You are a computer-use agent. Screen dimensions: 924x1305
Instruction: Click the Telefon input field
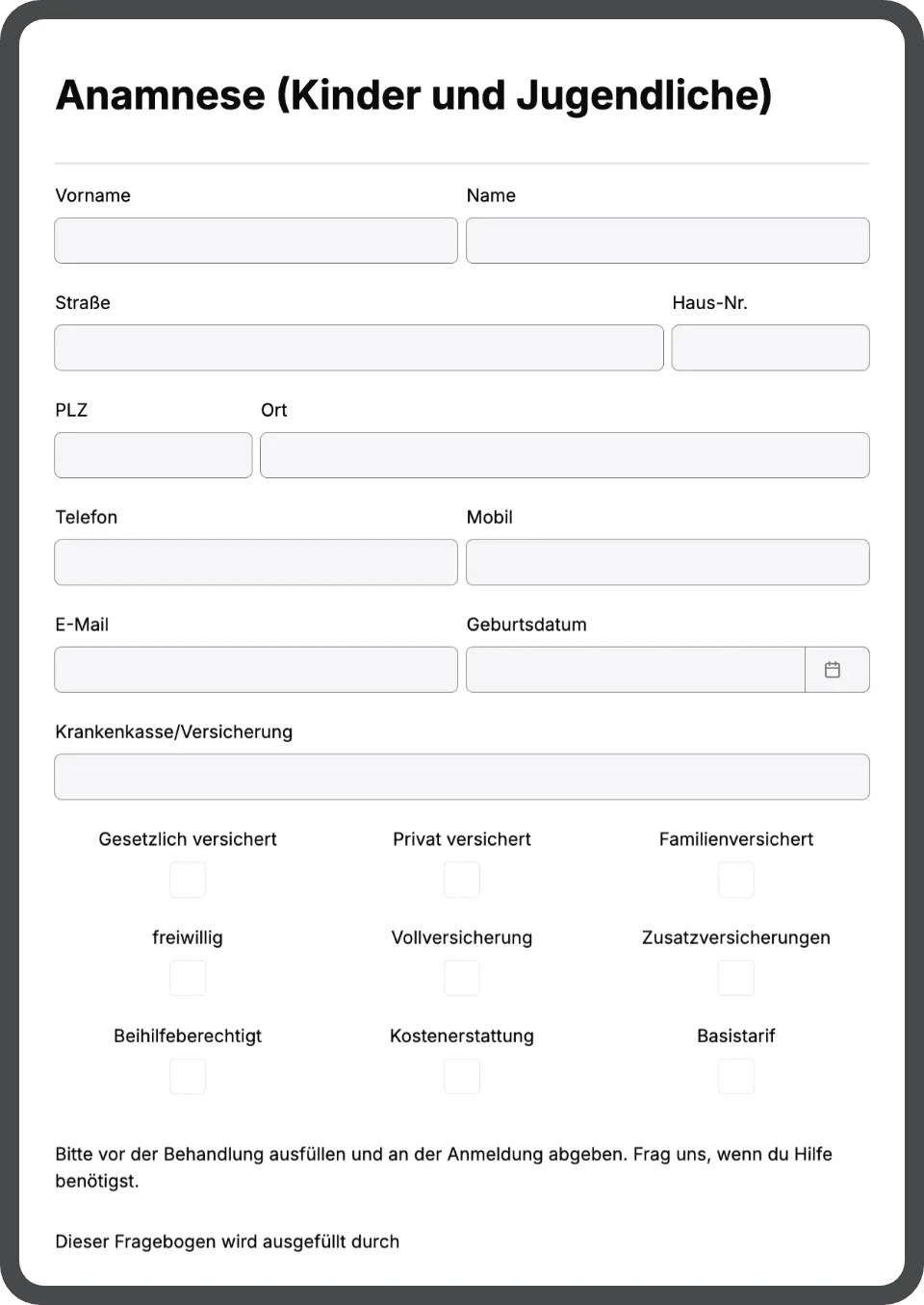tap(255, 562)
